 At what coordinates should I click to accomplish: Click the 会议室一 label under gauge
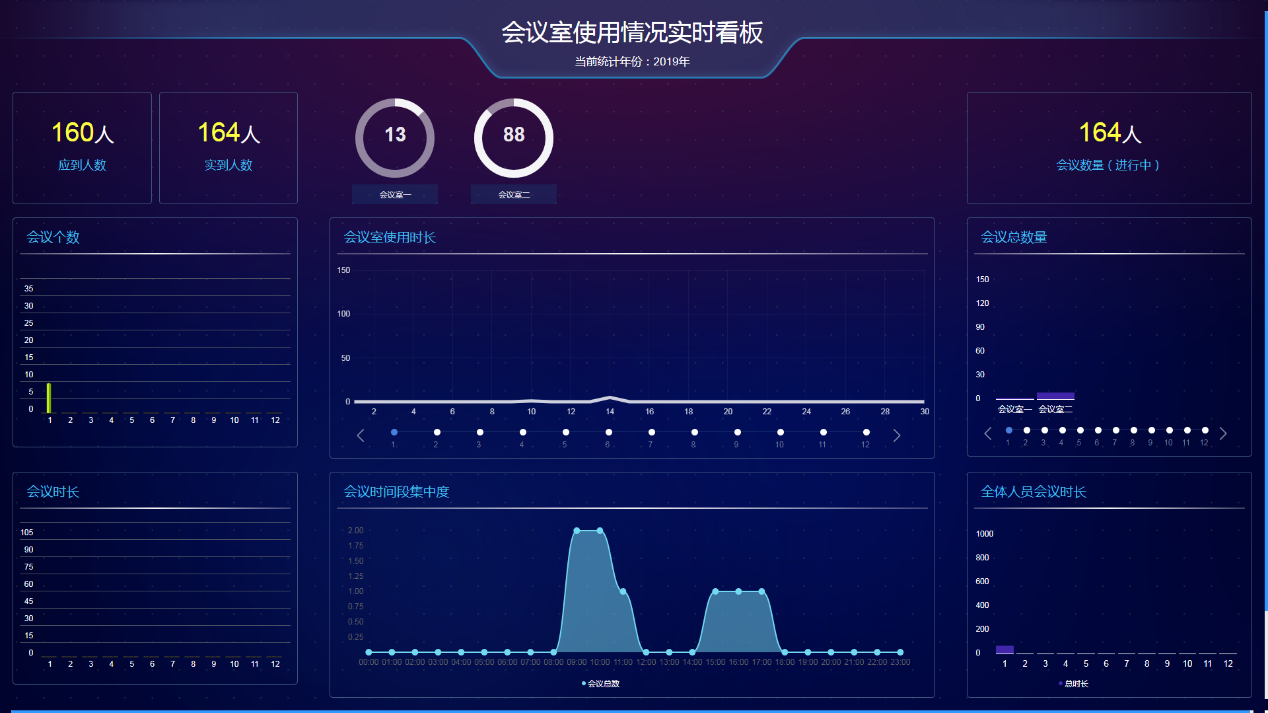(x=395, y=194)
